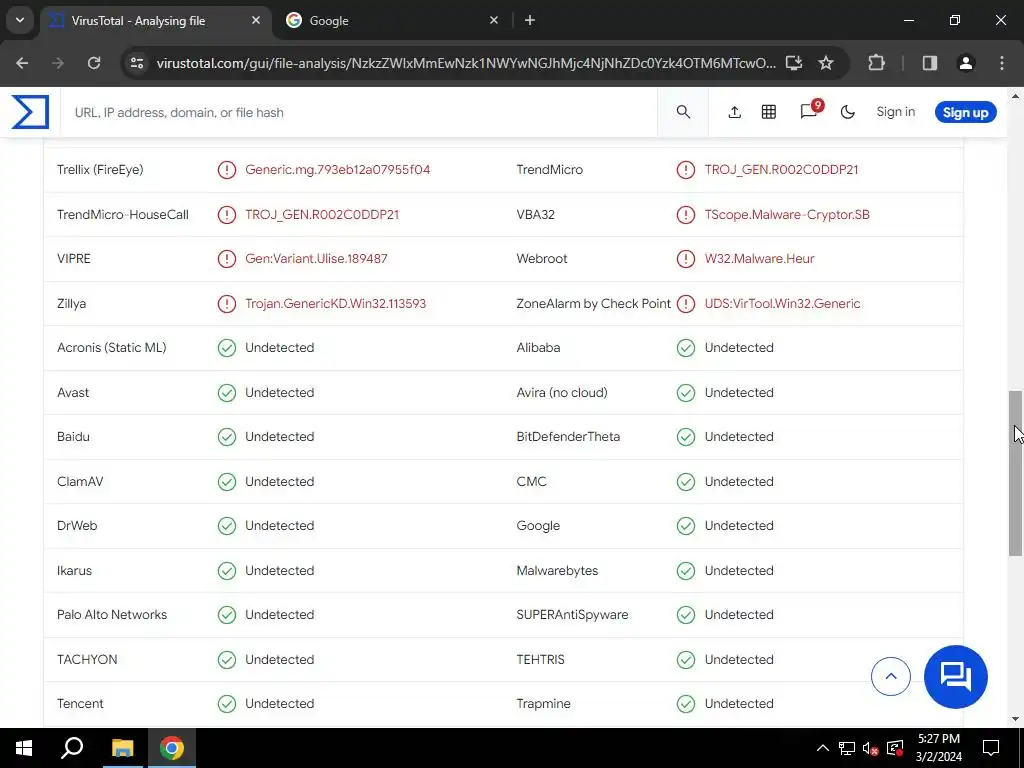Click the search magnifier icon in VirusTotal
This screenshot has width=1024, height=768.
tap(683, 112)
